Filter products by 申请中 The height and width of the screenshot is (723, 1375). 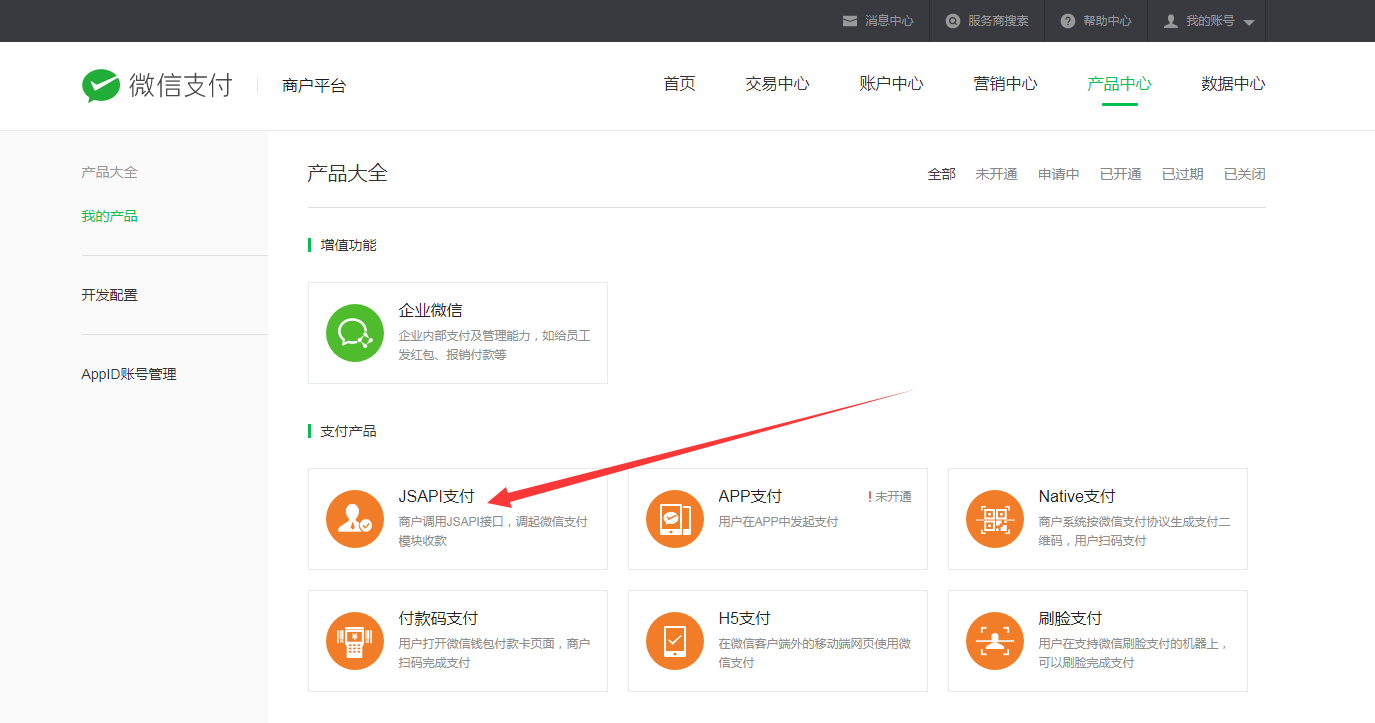click(1058, 174)
